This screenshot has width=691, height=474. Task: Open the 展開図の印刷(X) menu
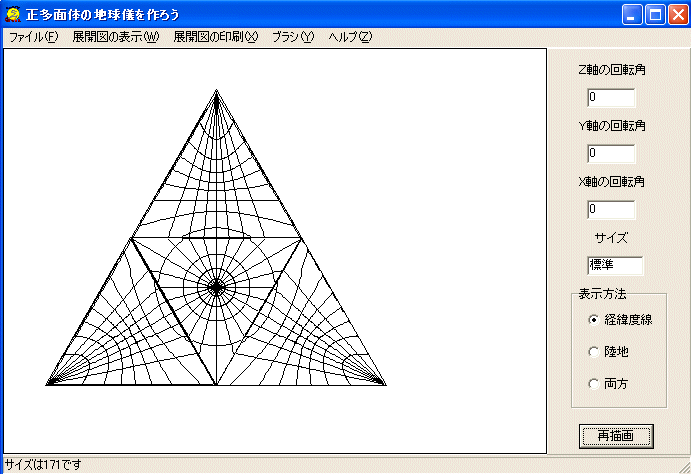click(215, 37)
